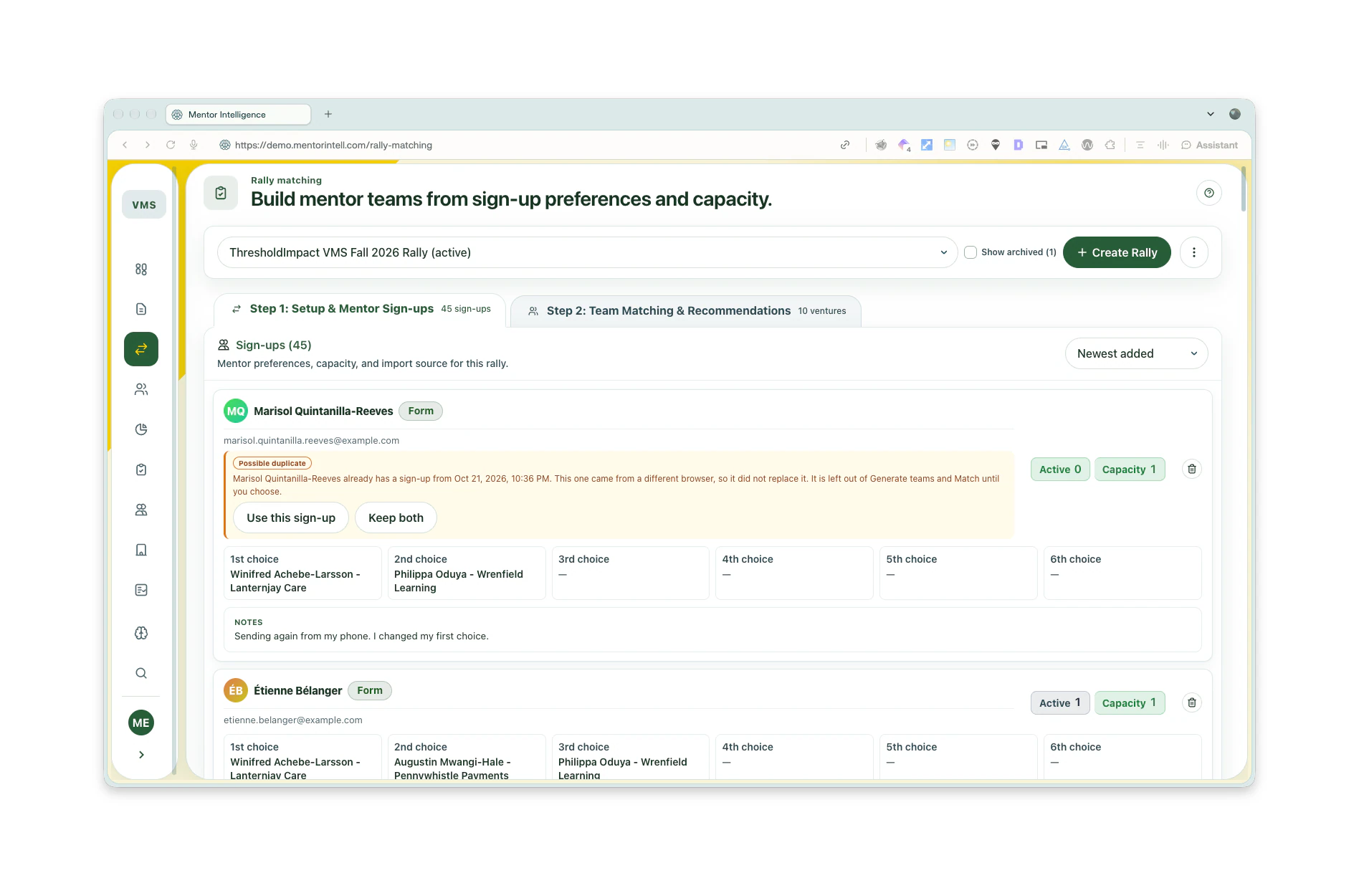Click the Keep both button

(x=396, y=518)
